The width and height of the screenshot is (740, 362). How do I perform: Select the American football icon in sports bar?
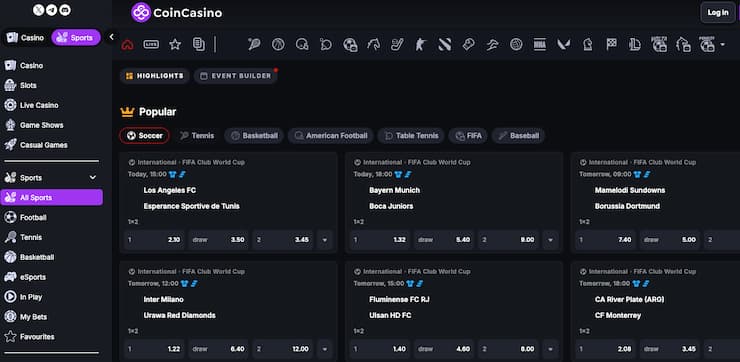(x=302, y=44)
